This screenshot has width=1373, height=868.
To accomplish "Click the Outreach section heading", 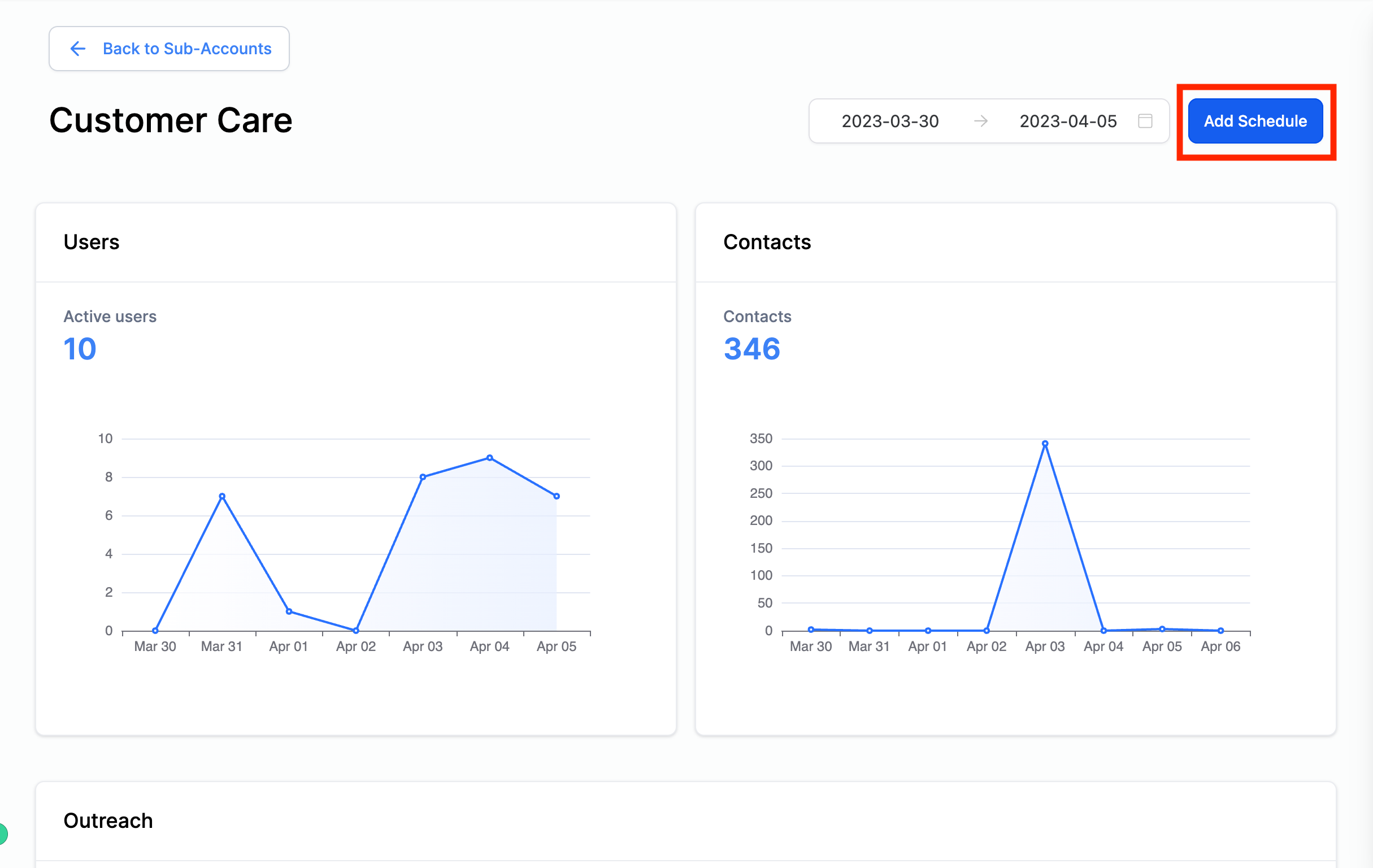I will (x=108, y=821).
